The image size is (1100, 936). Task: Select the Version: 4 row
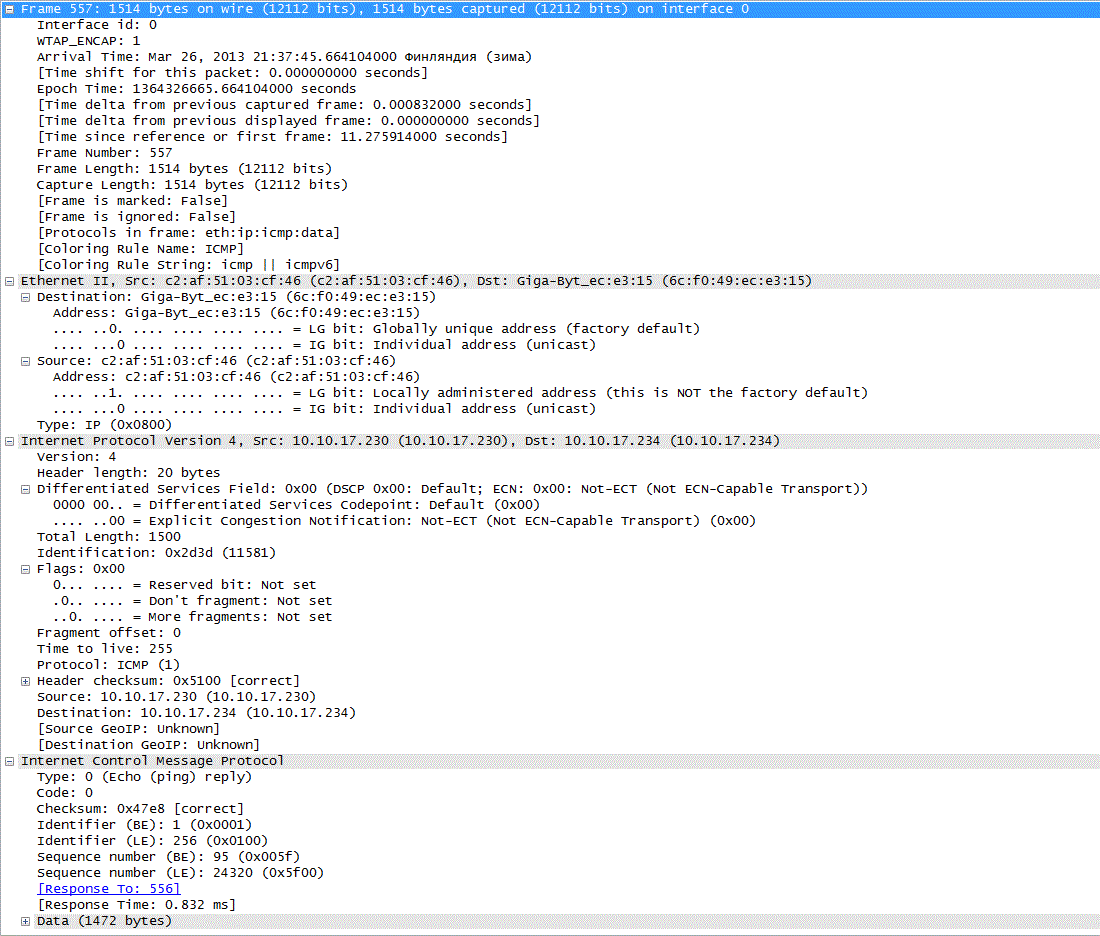76,457
